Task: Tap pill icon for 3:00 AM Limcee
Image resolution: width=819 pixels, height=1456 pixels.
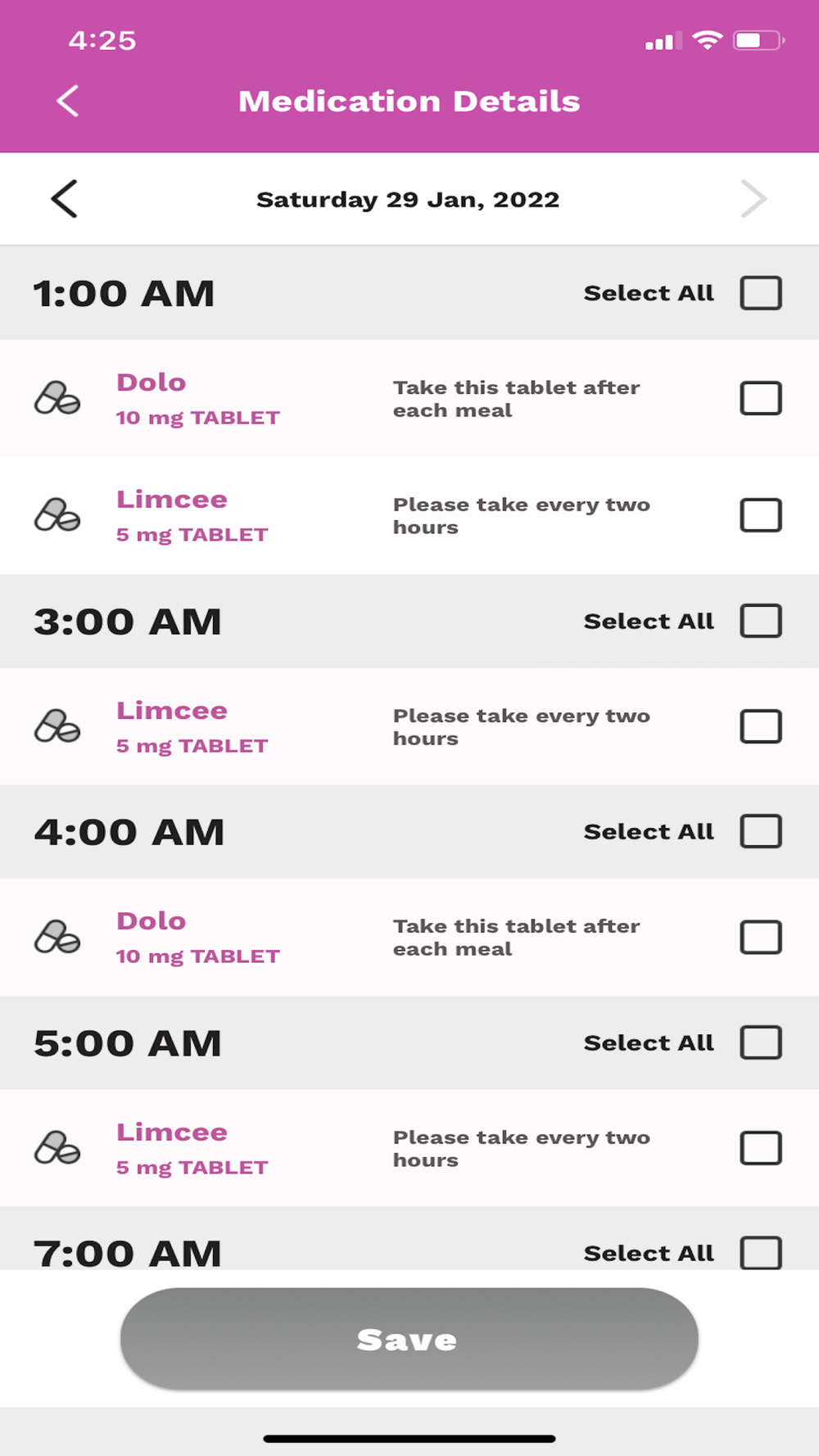Action: [57, 726]
